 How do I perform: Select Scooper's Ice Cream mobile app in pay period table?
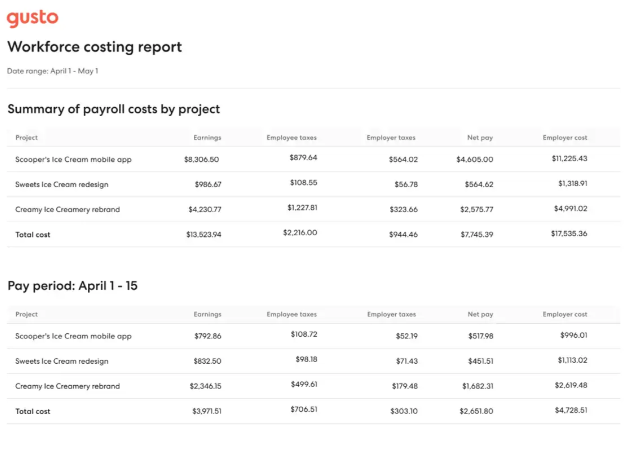[73, 336]
